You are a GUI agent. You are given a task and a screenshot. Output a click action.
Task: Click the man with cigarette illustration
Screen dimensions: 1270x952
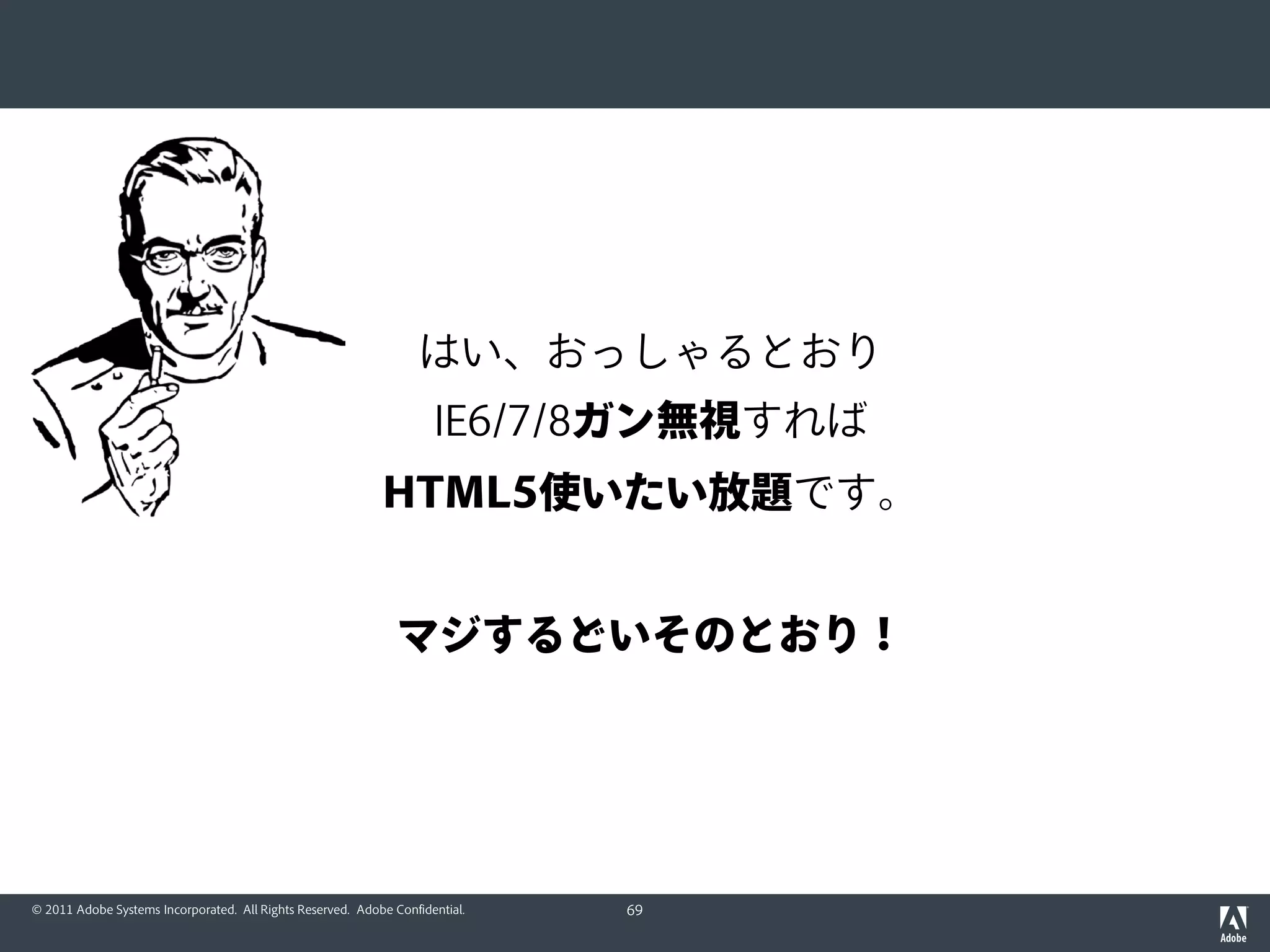click(x=189, y=327)
